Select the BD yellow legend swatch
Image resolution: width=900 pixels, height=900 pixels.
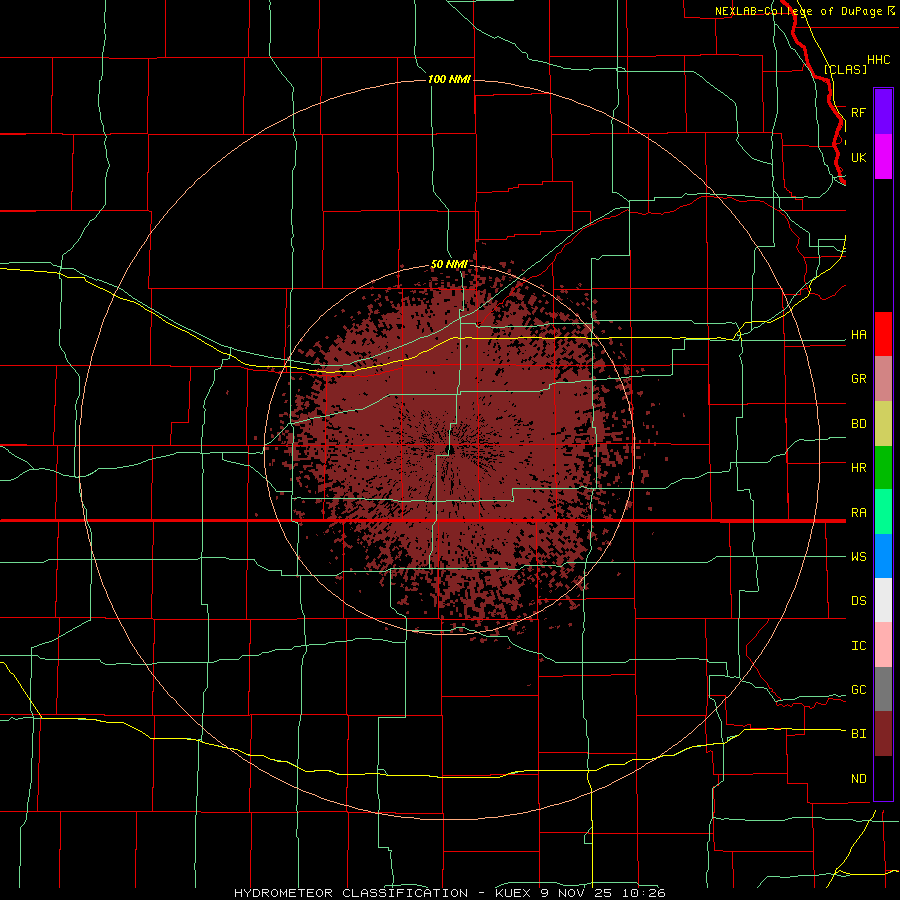point(883,424)
